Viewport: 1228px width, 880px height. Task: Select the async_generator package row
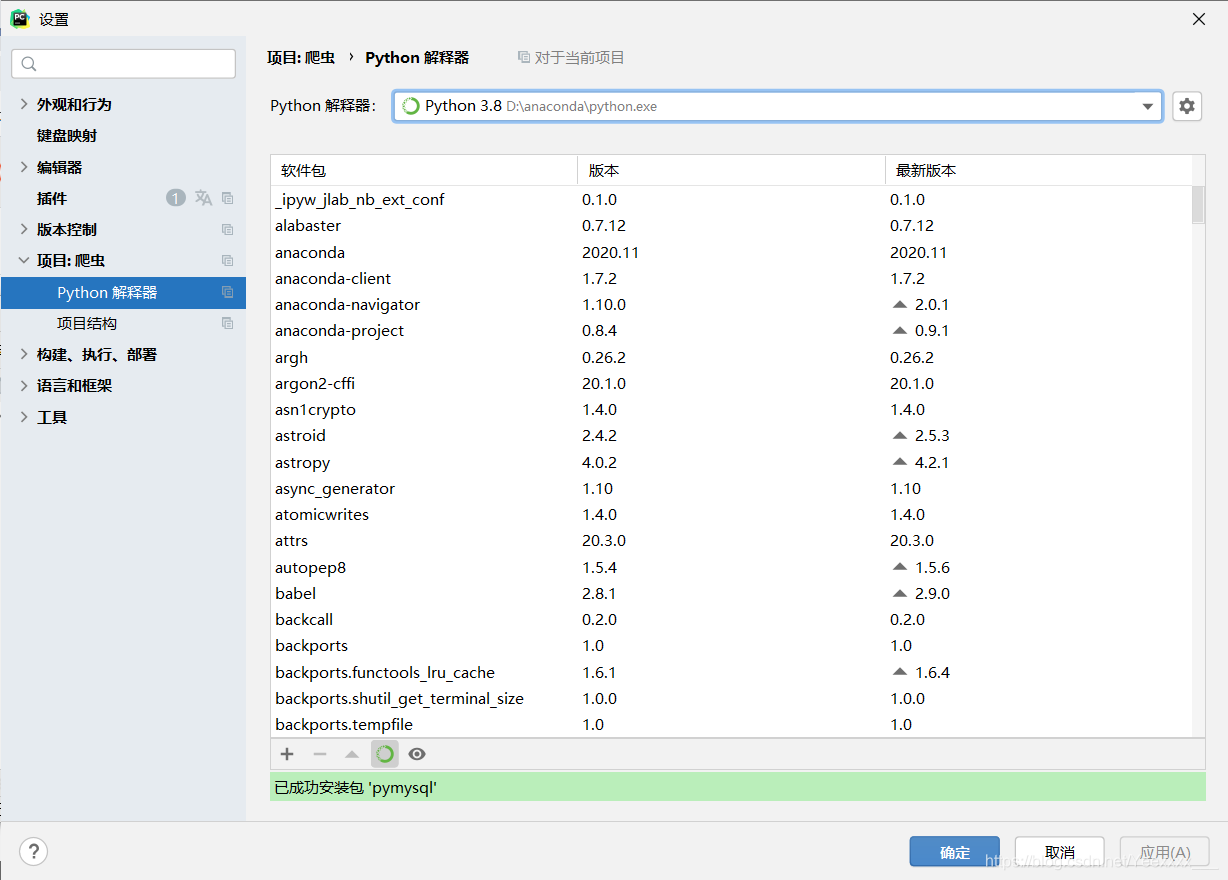click(x=731, y=488)
